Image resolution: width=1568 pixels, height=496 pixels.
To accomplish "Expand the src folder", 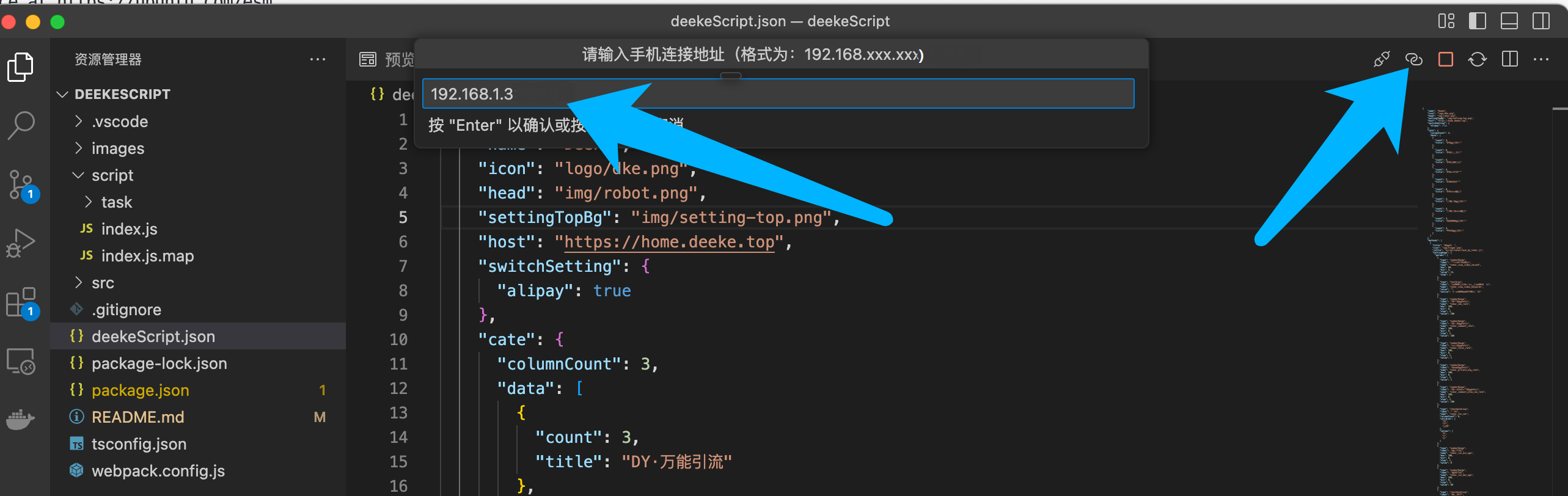I will point(103,283).
